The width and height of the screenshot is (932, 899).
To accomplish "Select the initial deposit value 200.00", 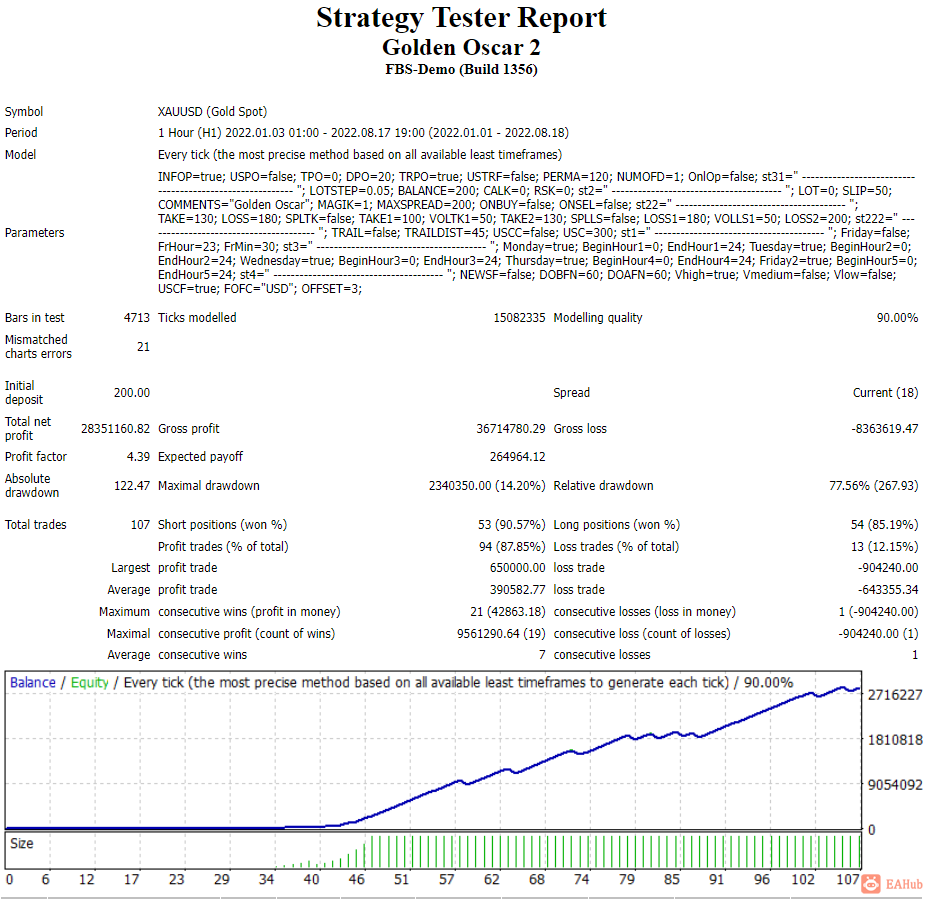I will pyautogui.click(x=132, y=393).
